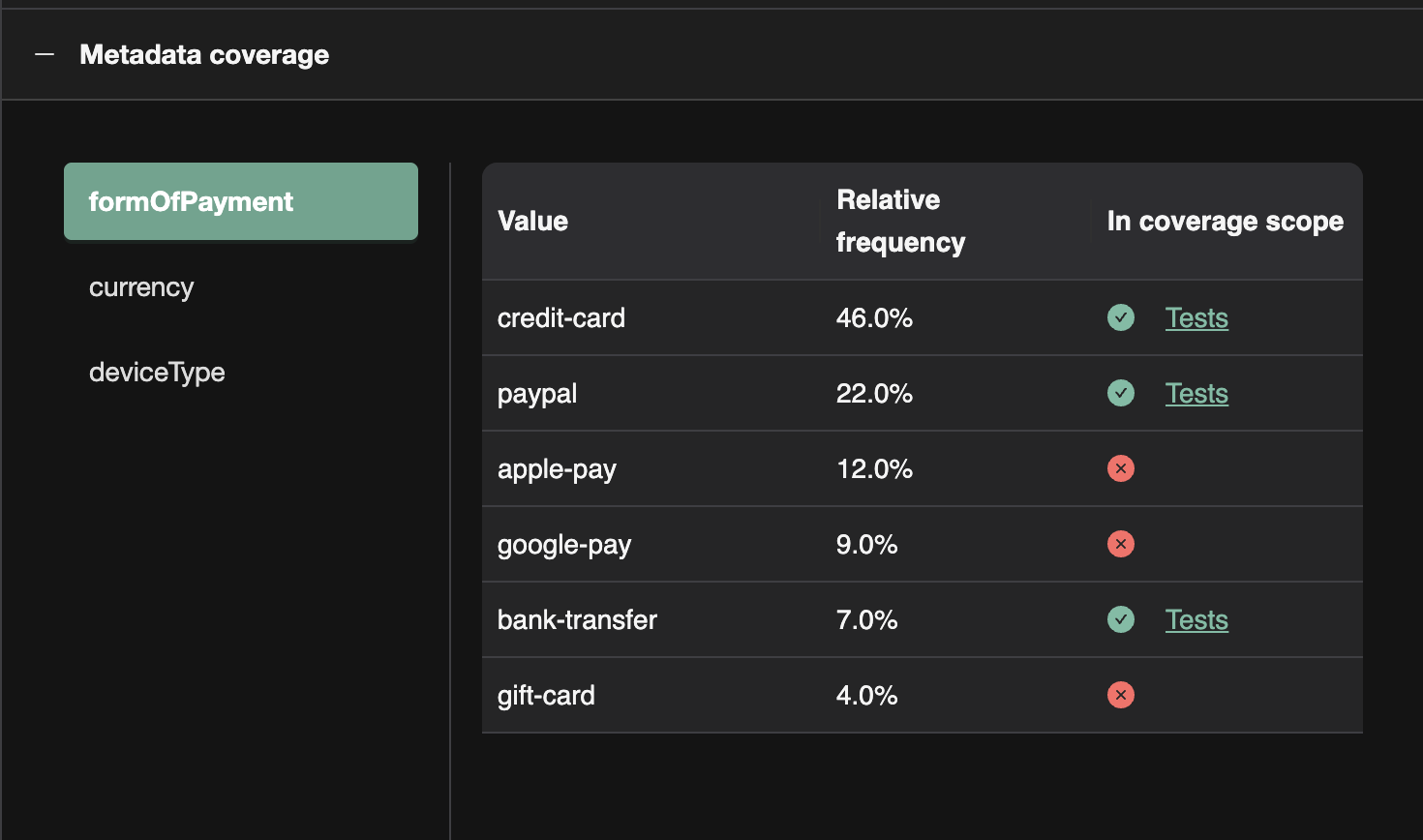
Task: Open Tests link for bank-transfer
Action: [1196, 619]
